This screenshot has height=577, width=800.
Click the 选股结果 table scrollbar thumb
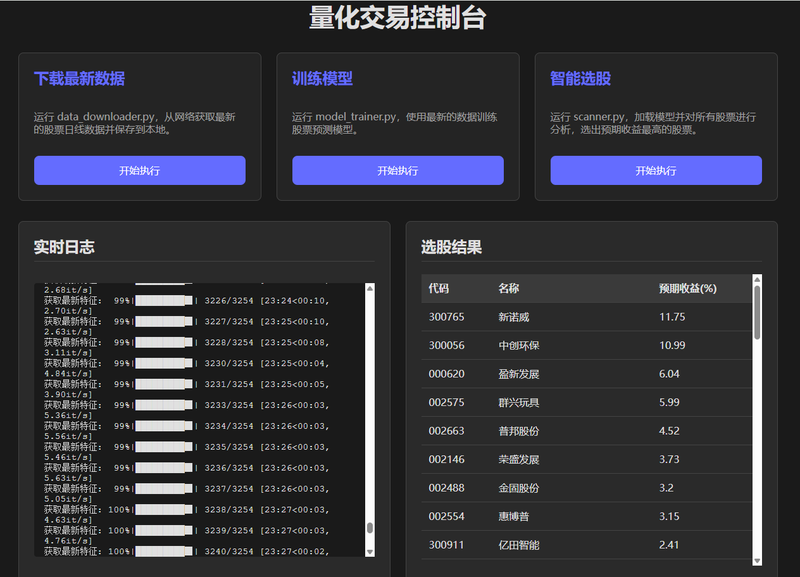pos(757,312)
